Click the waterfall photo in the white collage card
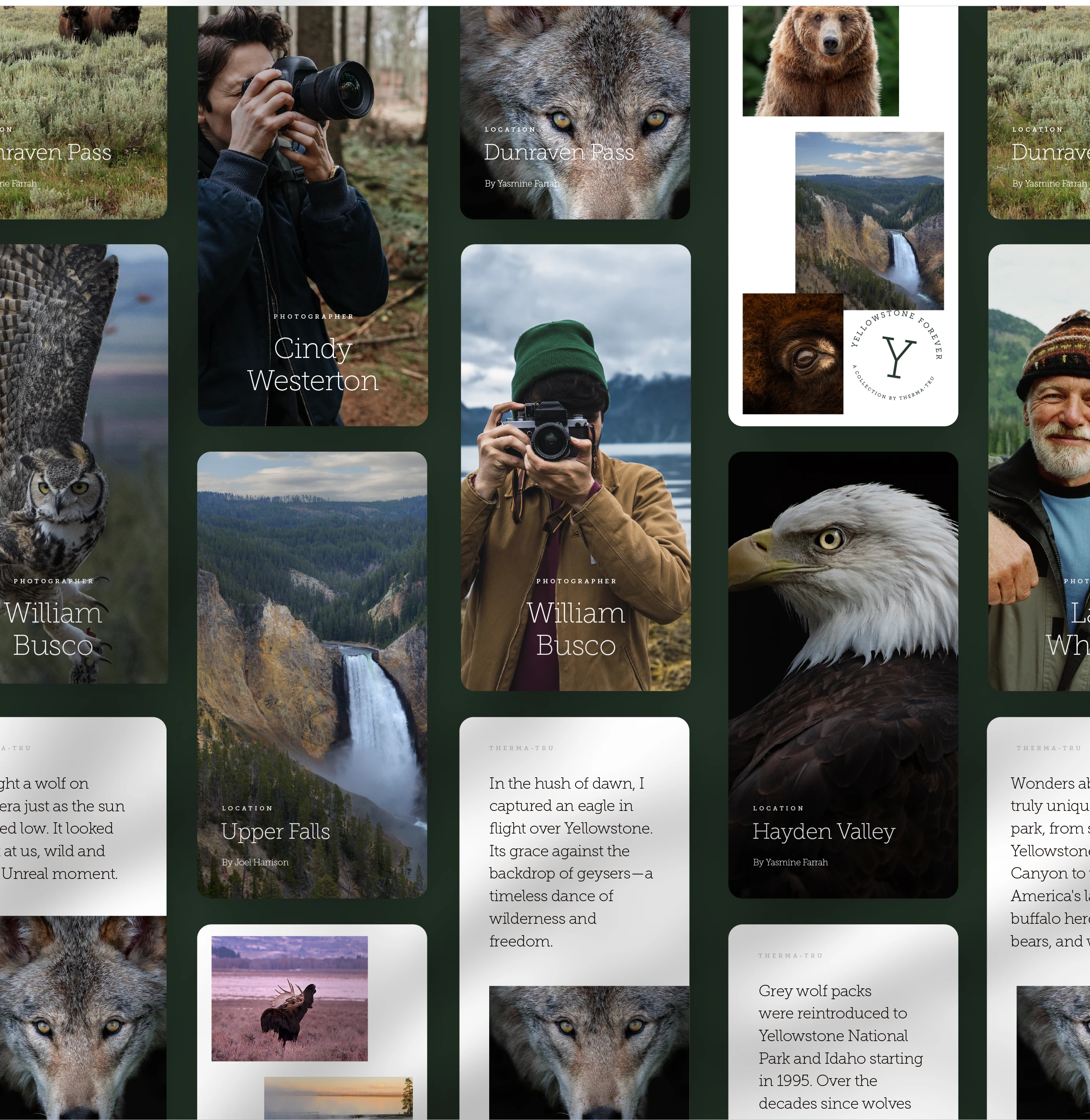 869,221
